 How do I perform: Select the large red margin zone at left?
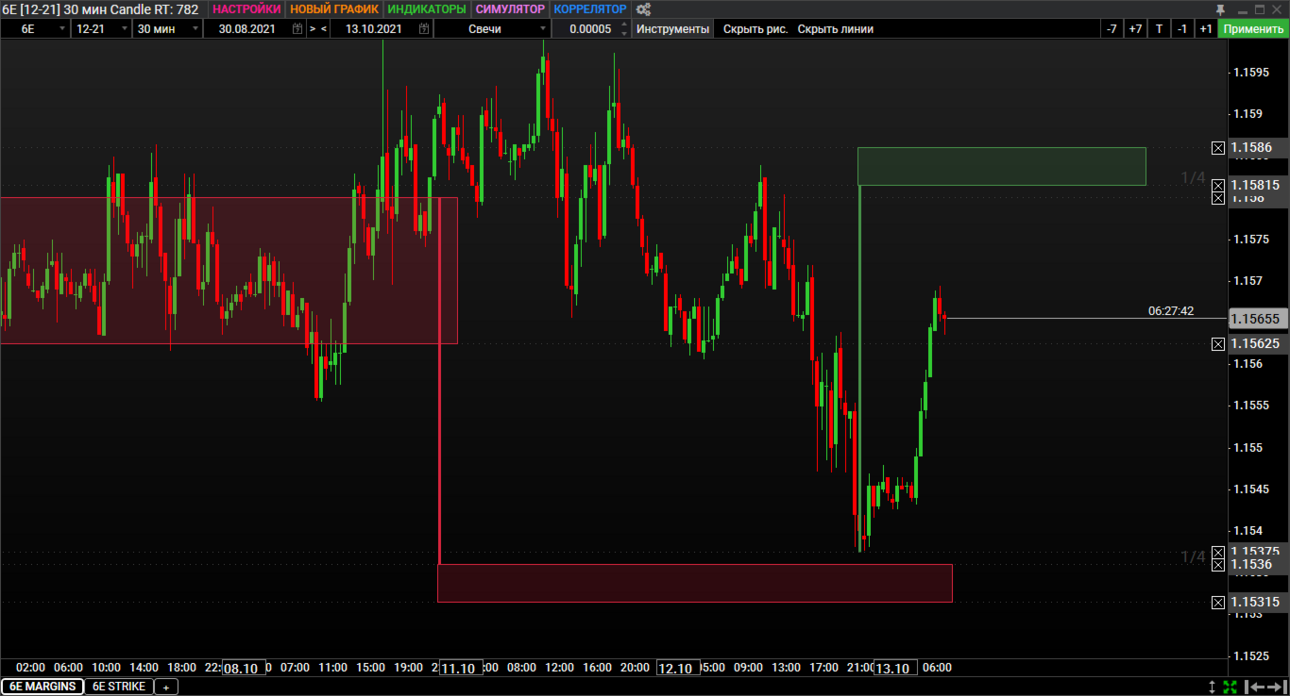(x=228, y=270)
